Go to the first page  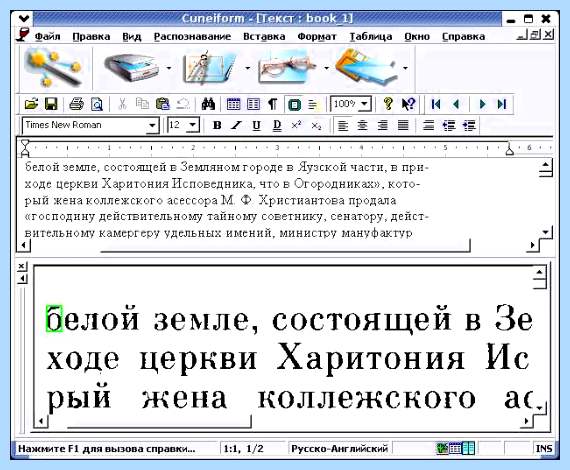(435, 104)
